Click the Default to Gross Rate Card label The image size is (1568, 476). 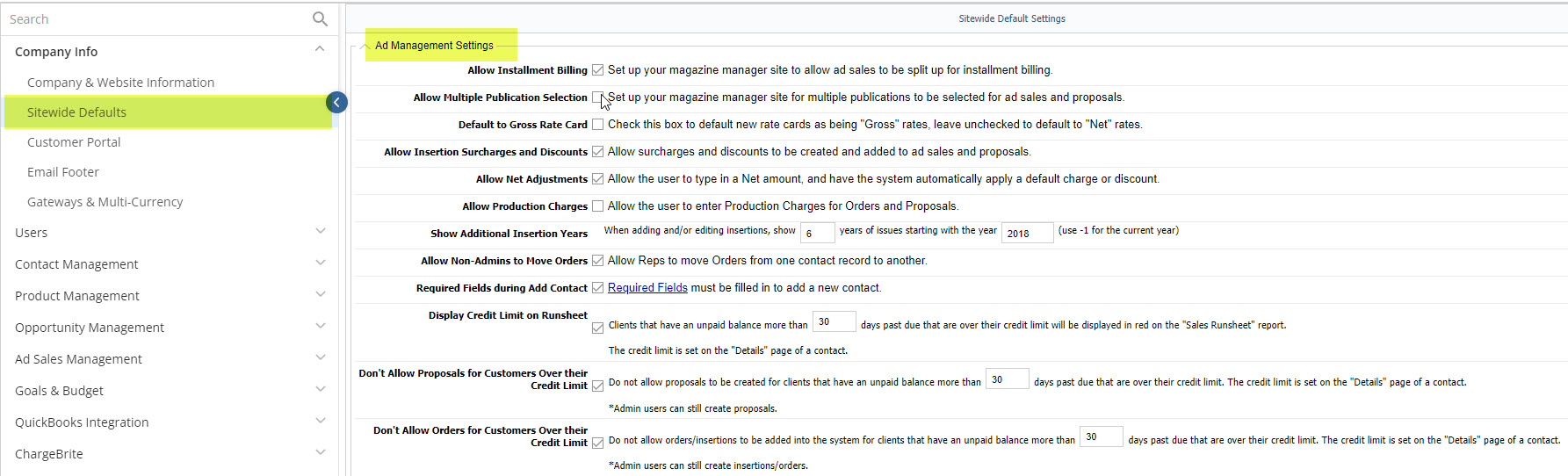523,125
